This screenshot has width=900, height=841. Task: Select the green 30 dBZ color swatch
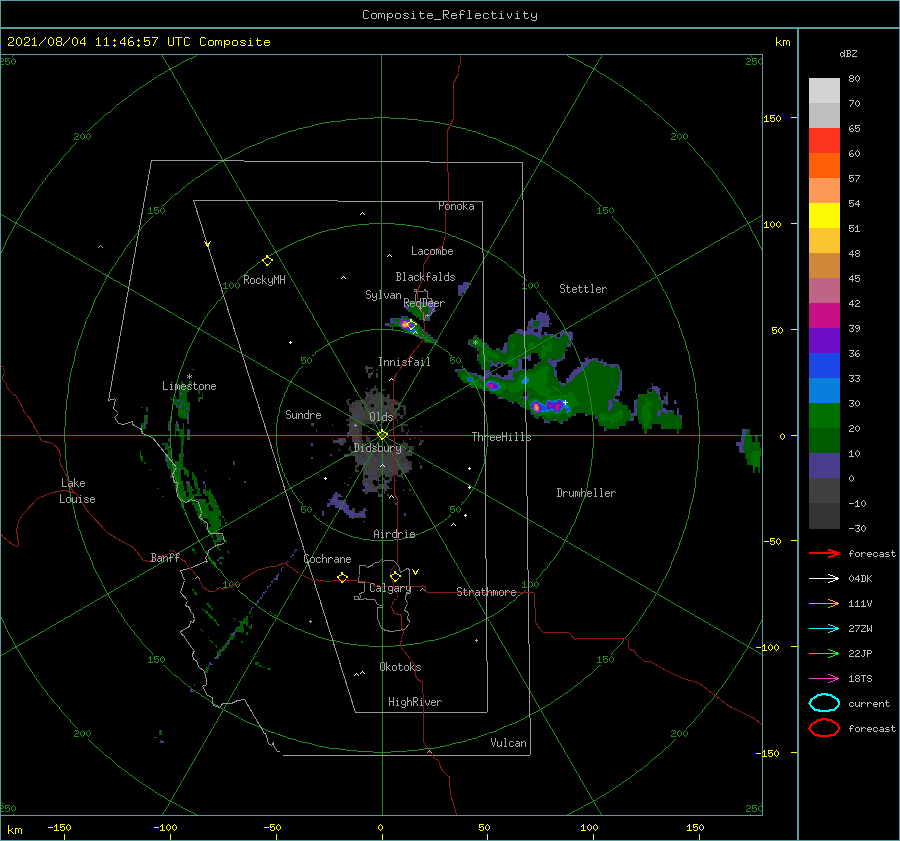tap(824, 415)
